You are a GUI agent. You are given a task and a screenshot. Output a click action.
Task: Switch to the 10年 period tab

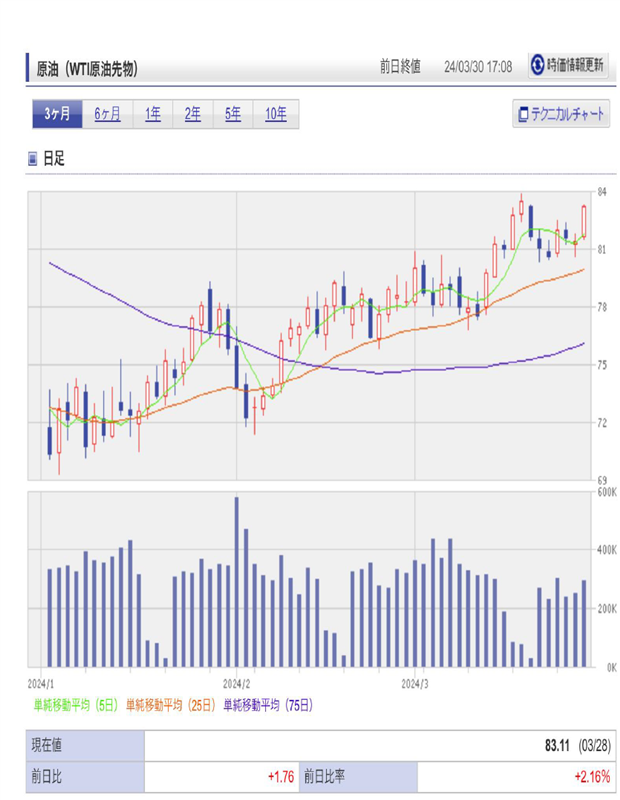coord(276,114)
